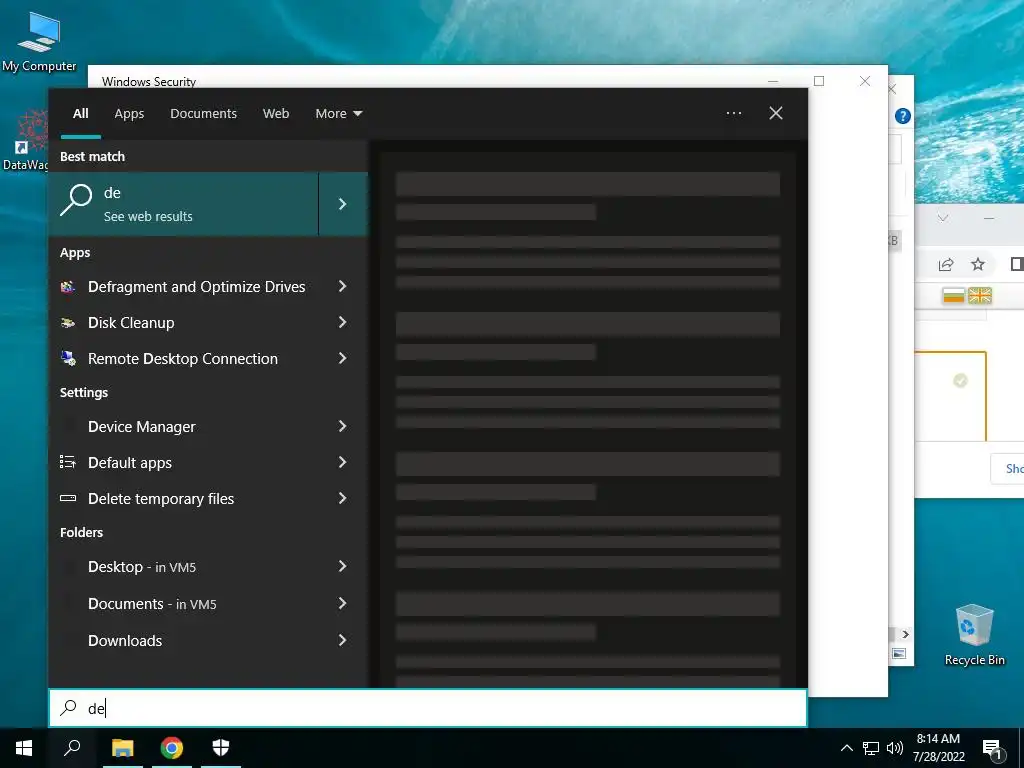This screenshot has height=768, width=1024.
Task: Open Windows Security from taskbar
Action: 221,748
